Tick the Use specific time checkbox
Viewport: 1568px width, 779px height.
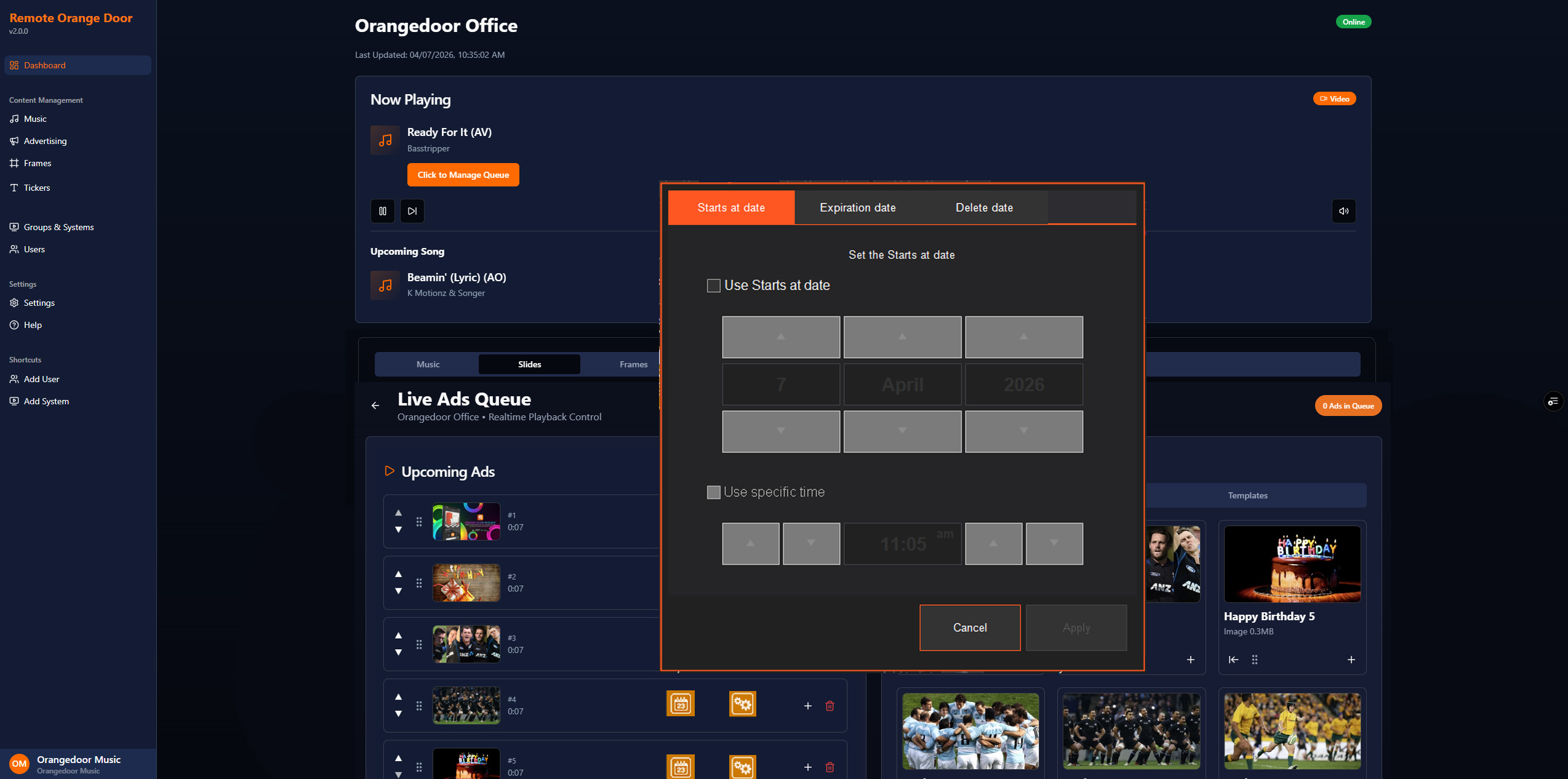[713, 492]
